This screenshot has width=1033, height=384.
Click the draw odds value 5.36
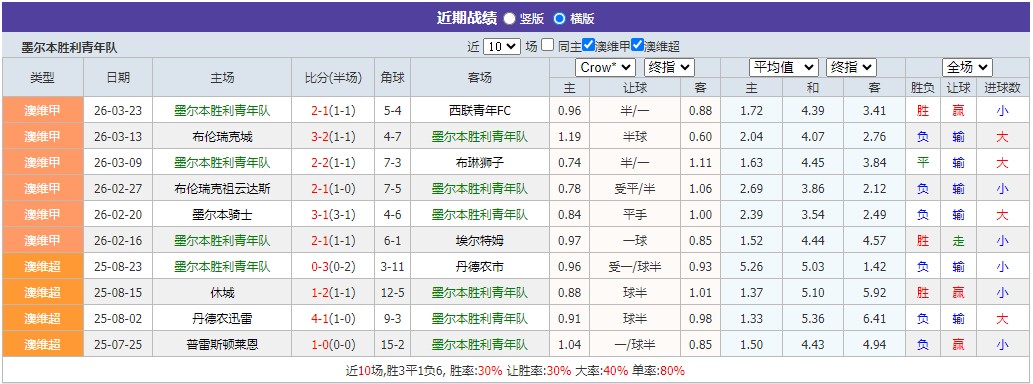pyautogui.click(x=813, y=319)
